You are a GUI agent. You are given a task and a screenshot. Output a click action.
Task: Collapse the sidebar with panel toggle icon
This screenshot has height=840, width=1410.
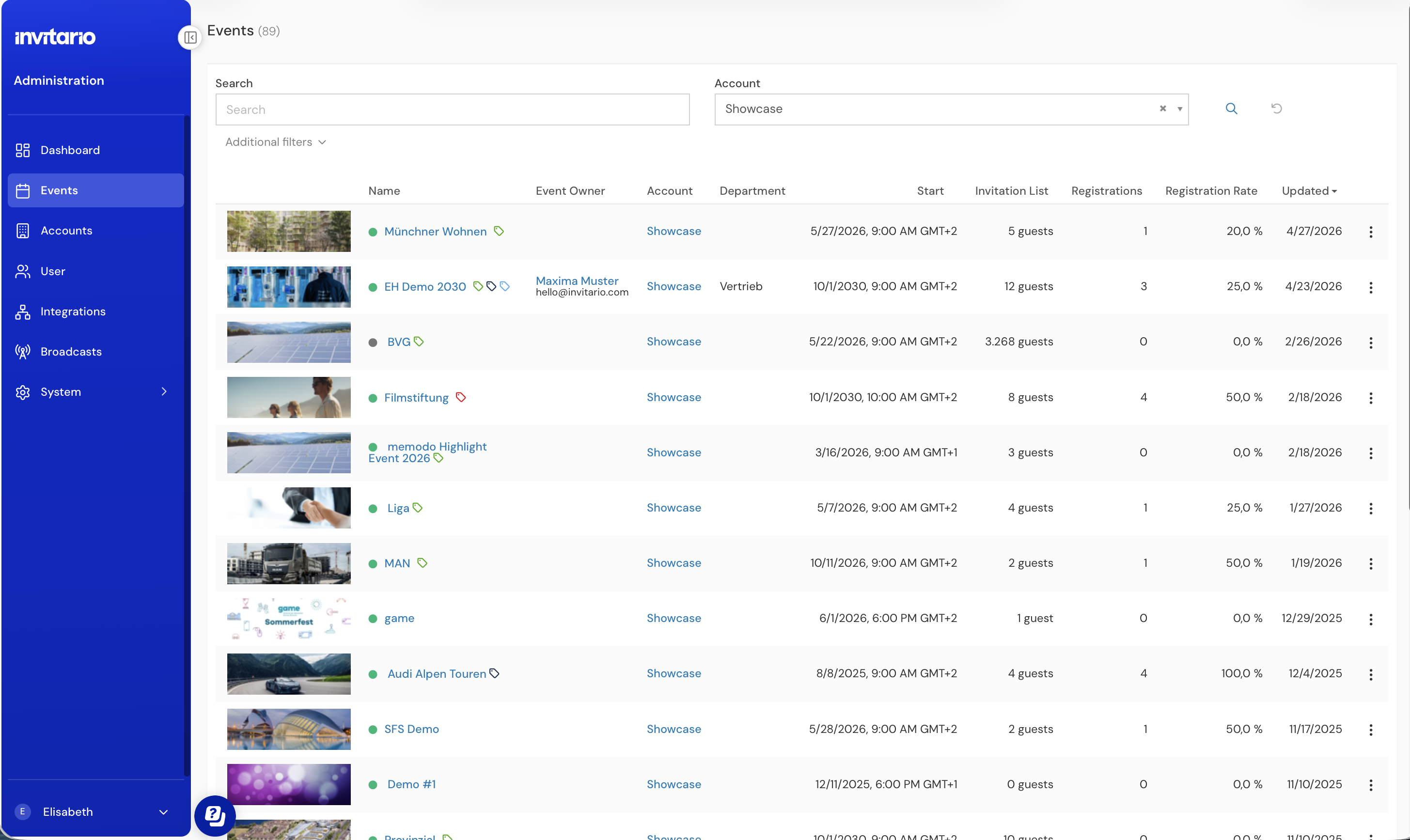pyautogui.click(x=190, y=37)
